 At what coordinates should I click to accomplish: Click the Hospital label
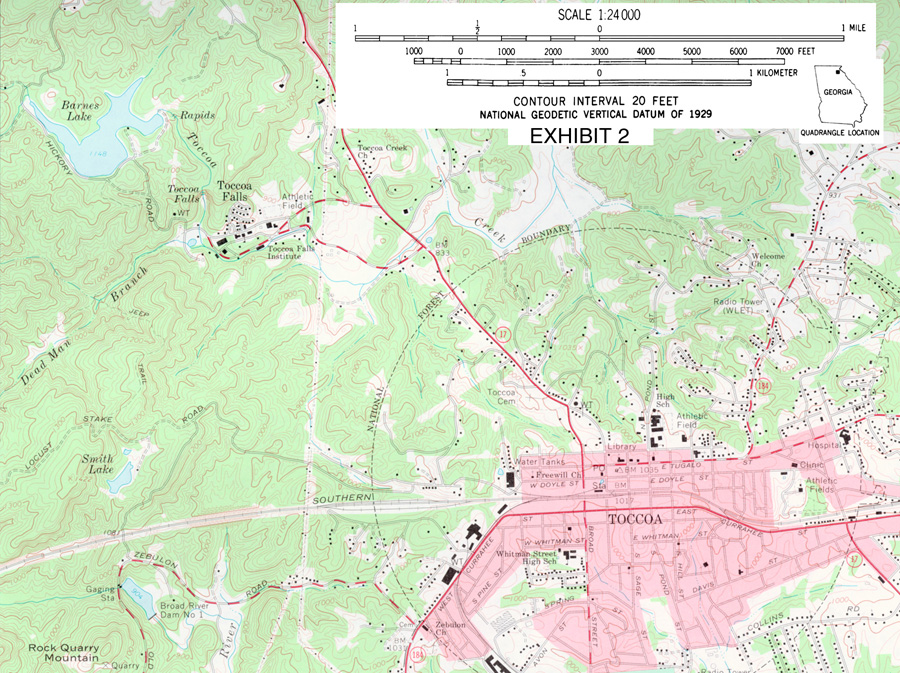(825, 445)
